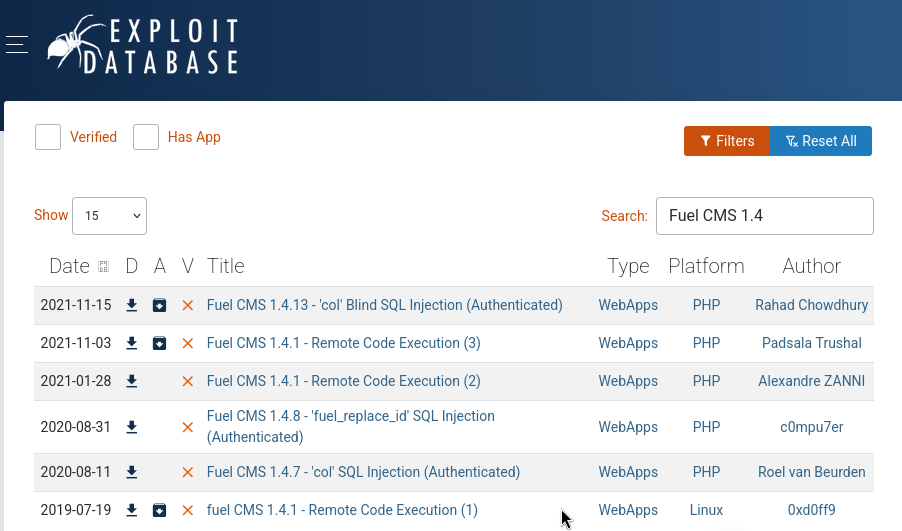Click unverified X icon on 2020-08-31 row
The image size is (902, 531).
[x=188, y=427]
